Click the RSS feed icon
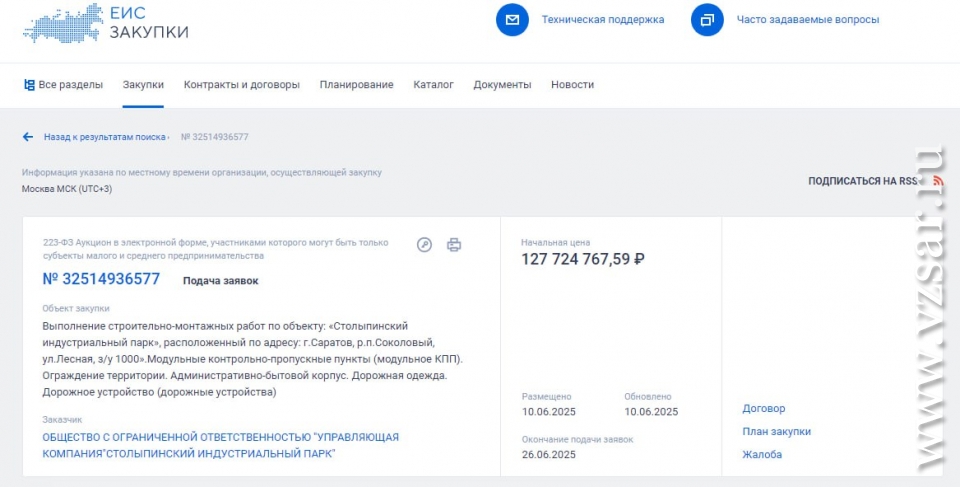 pyautogui.click(x=937, y=181)
